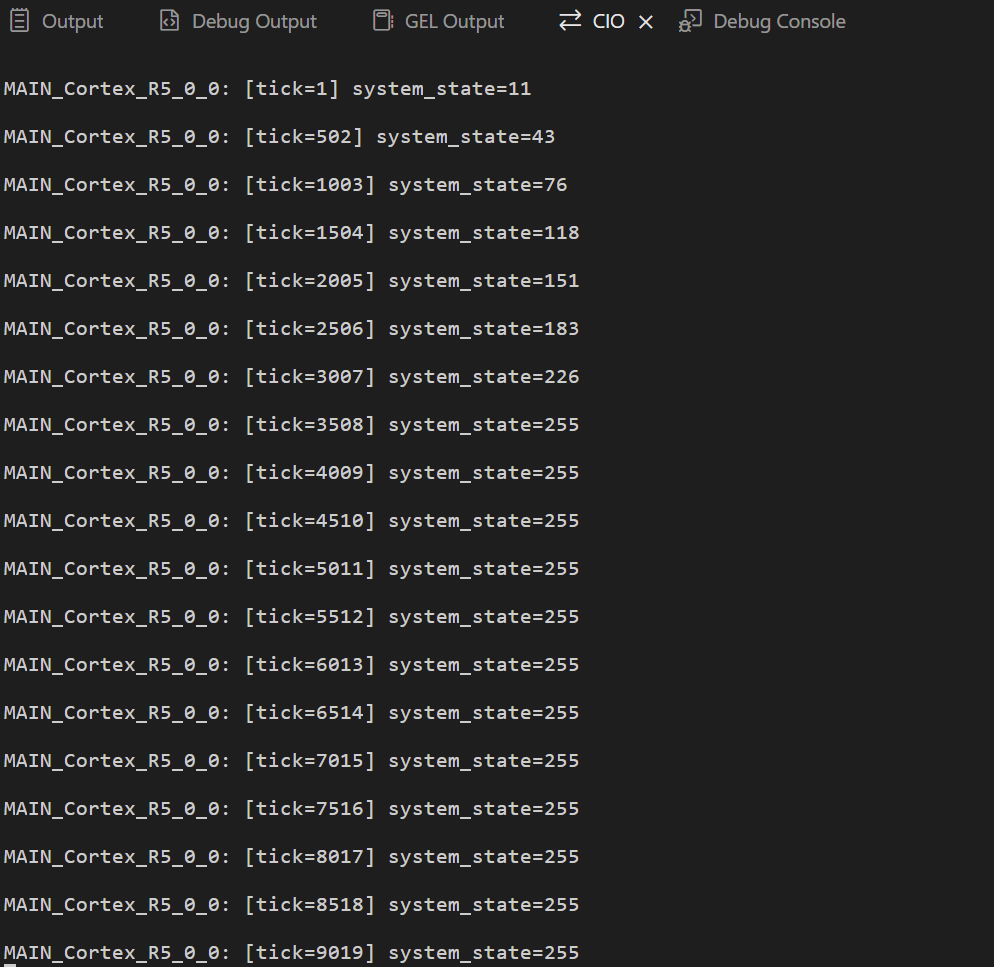The height and width of the screenshot is (967, 994).
Task: Select the CIO tab label
Action: pyautogui.click(x=608, y=21)
